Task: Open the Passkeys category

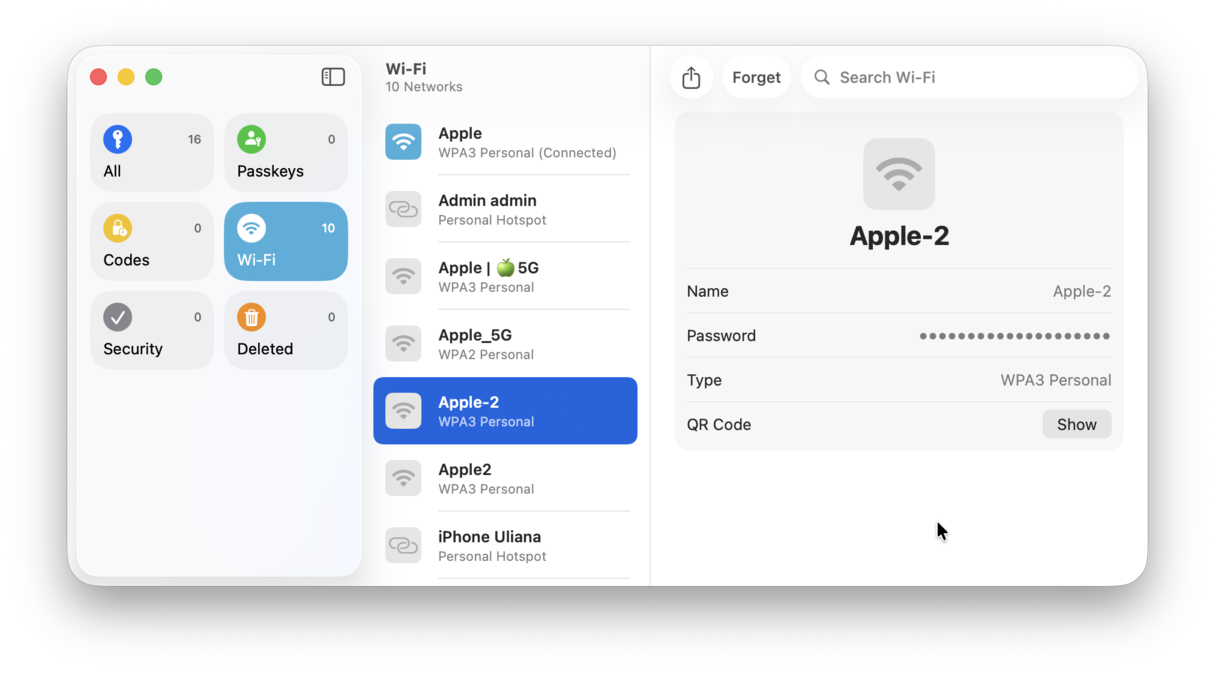Action: tap(286, 152)
